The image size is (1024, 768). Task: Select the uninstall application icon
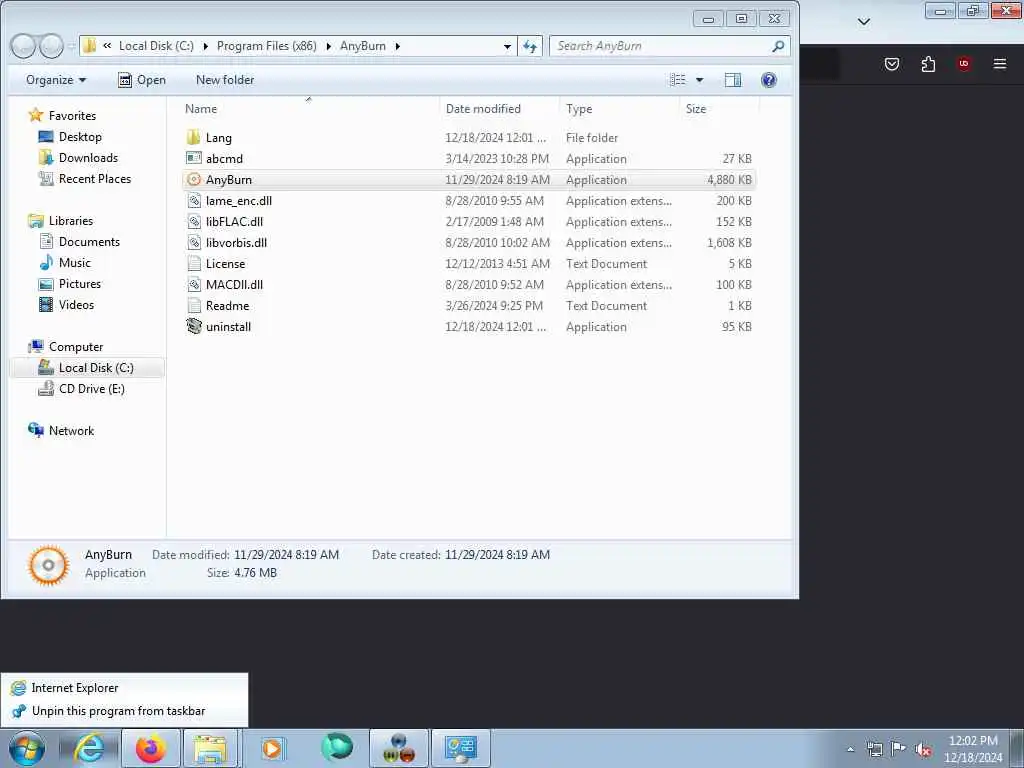[193, 326]
